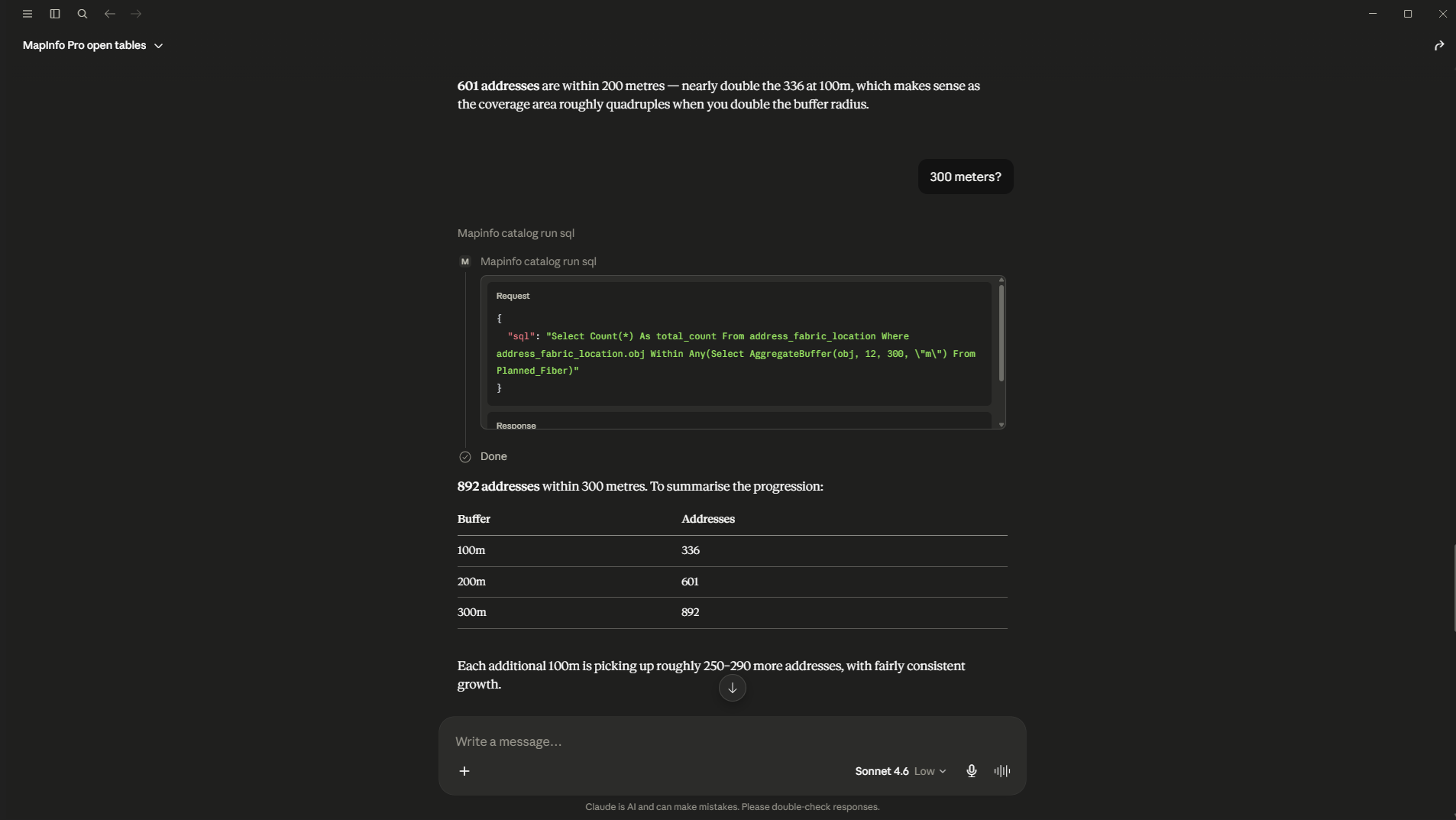Open search with the magnifier icon
Viewport: 1456px width, 820px height.
tap(83, 14)
